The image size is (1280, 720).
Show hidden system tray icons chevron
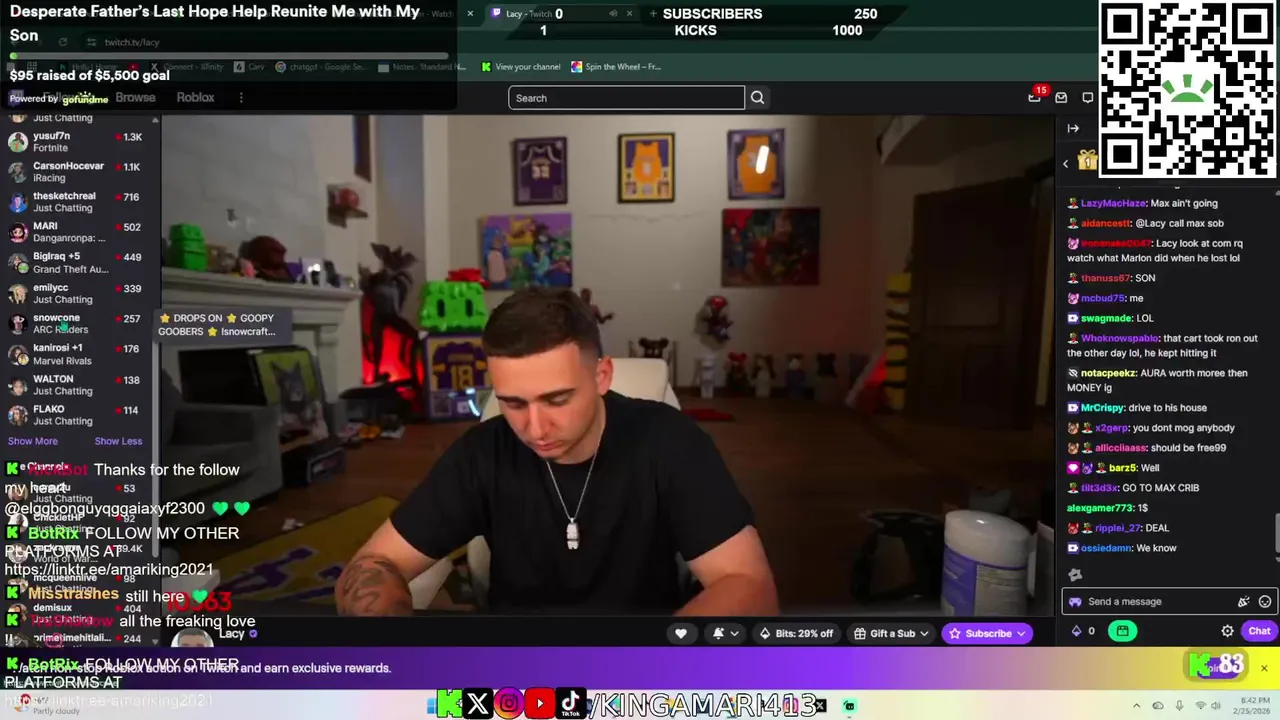1138,706
